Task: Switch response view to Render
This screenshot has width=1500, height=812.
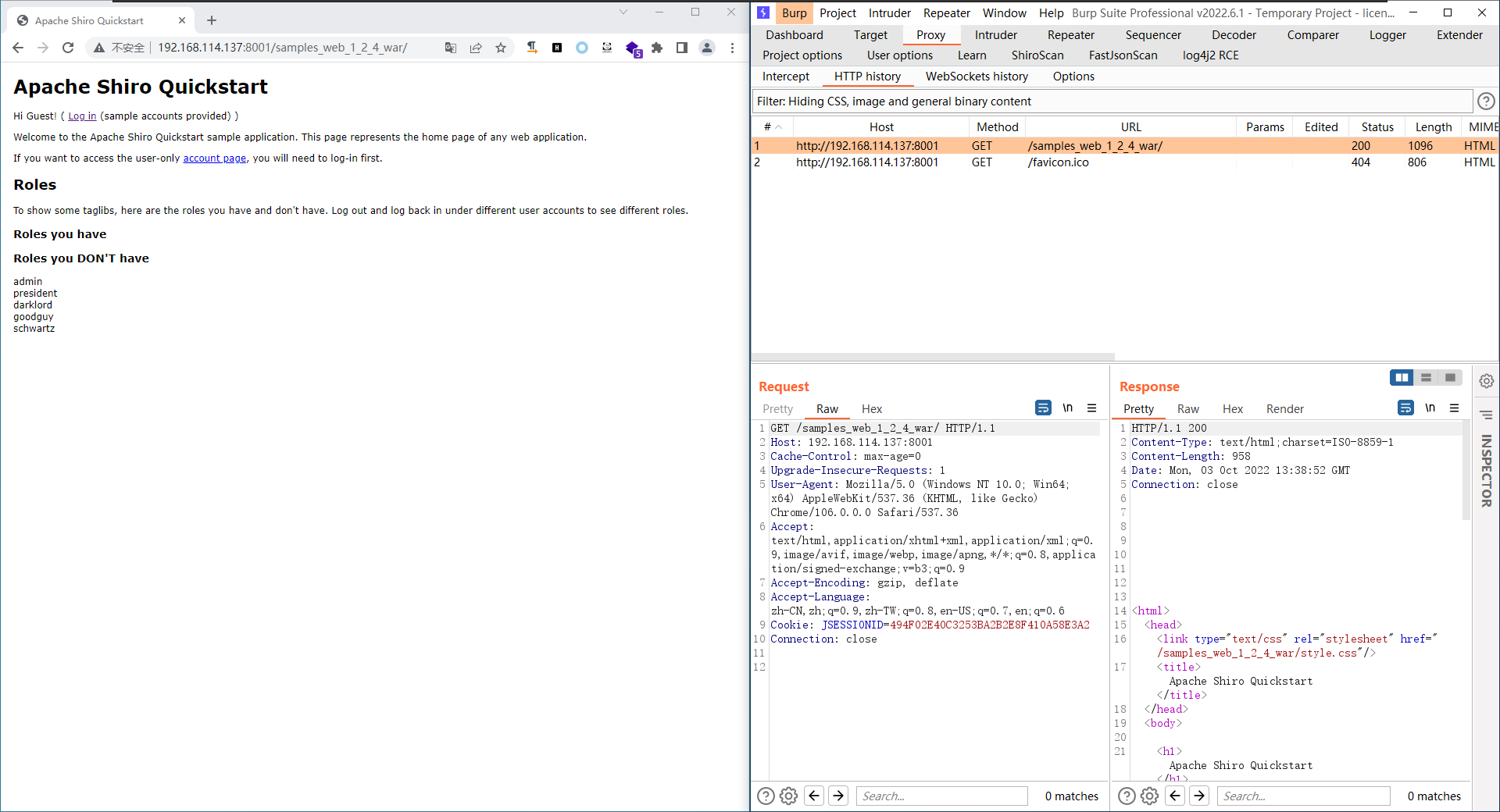Action: coord(1285,408)
